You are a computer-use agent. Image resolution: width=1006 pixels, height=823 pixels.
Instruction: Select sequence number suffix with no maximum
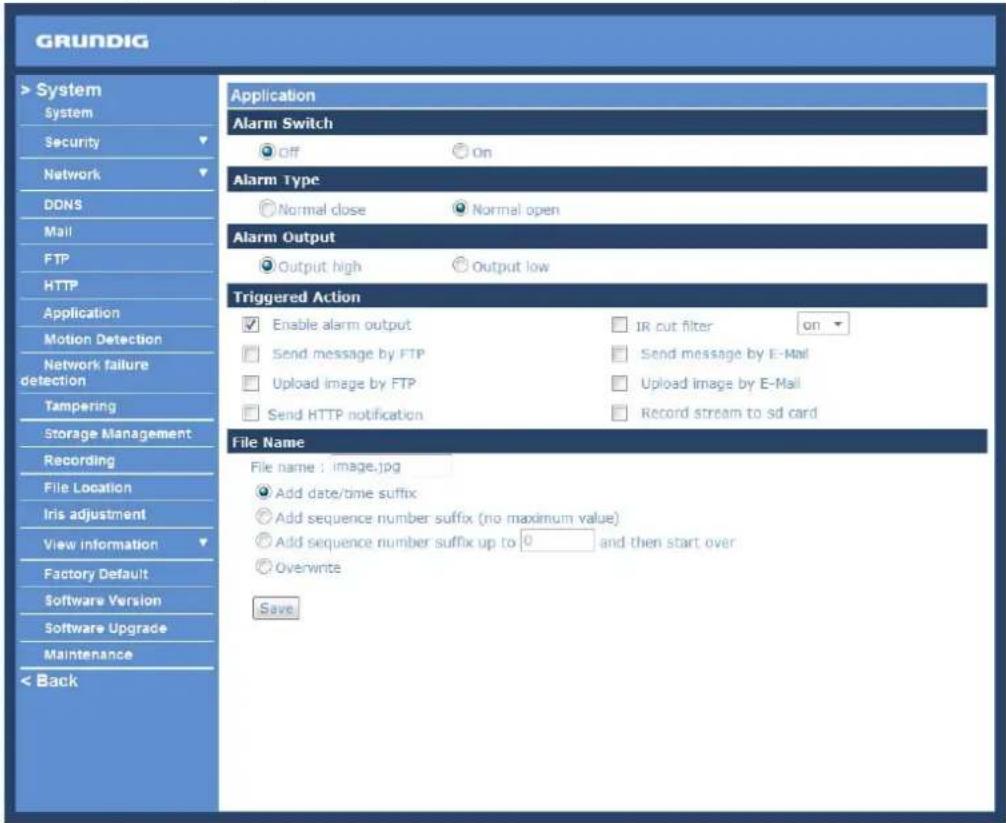(263, 516)
